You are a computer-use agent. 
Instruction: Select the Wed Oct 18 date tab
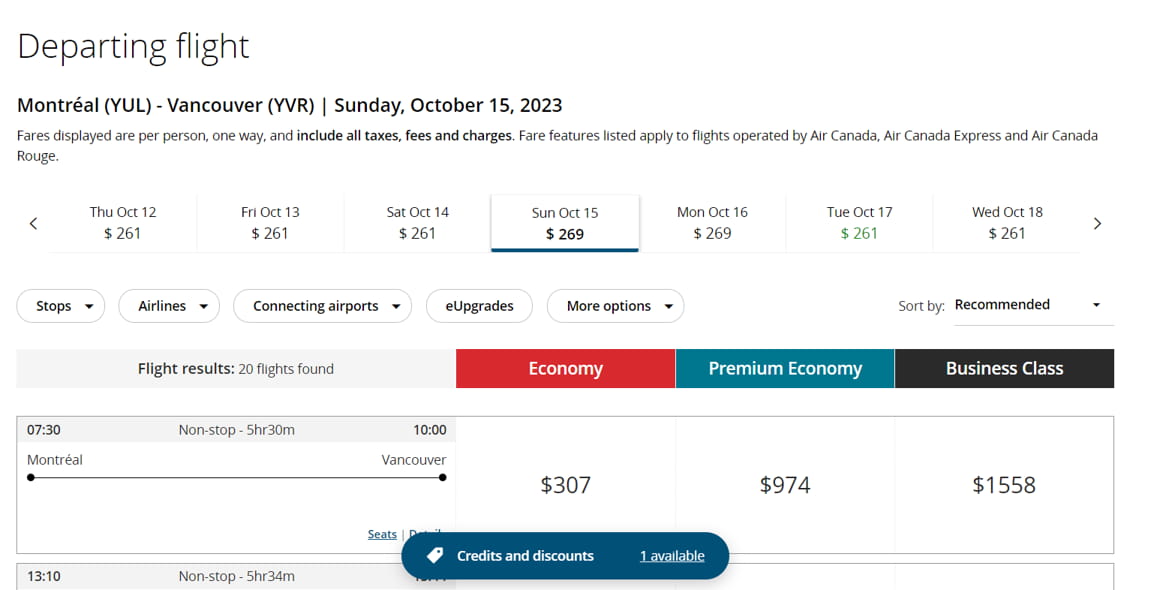tap(1007, 223)
